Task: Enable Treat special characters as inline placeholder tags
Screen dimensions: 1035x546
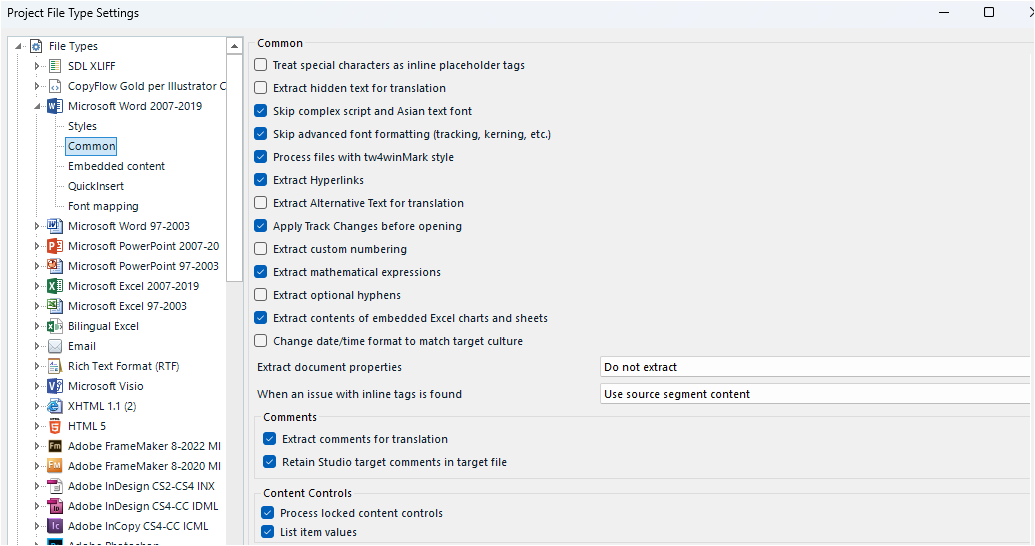Action: click(x=261, y=65)
